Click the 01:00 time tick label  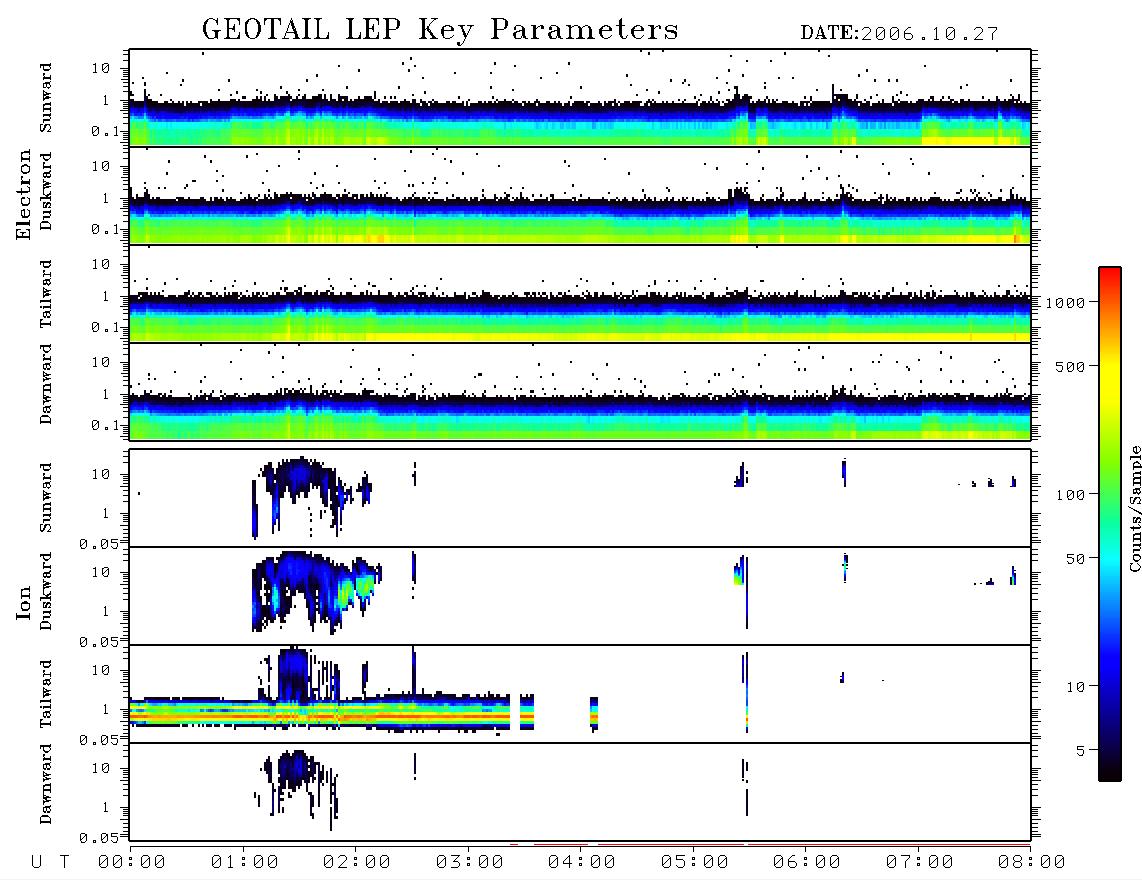coord(245,863)
